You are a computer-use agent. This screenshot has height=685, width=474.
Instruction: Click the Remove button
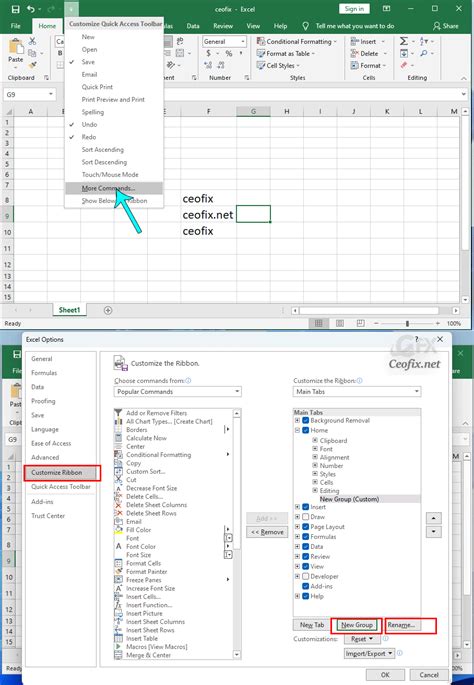(267, 532)
